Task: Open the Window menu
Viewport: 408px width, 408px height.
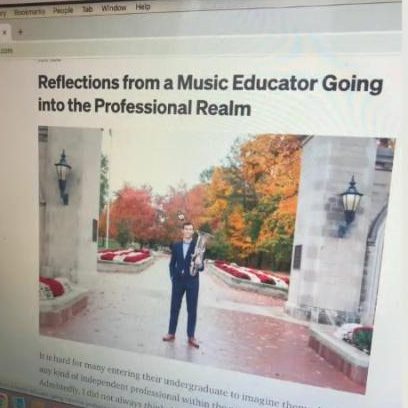Action: pos(114,8)
